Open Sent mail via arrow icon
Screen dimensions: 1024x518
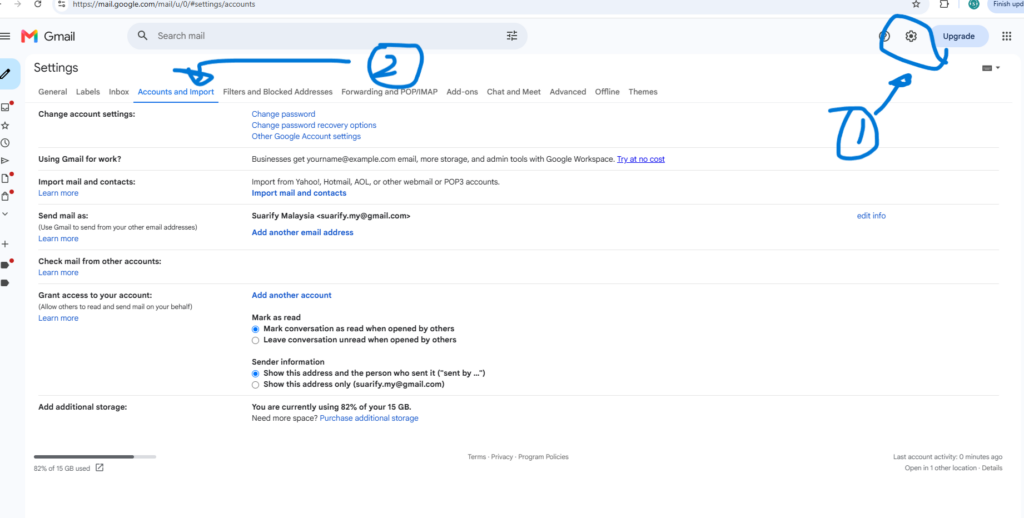pyautogui.click(x=5, y=161)
